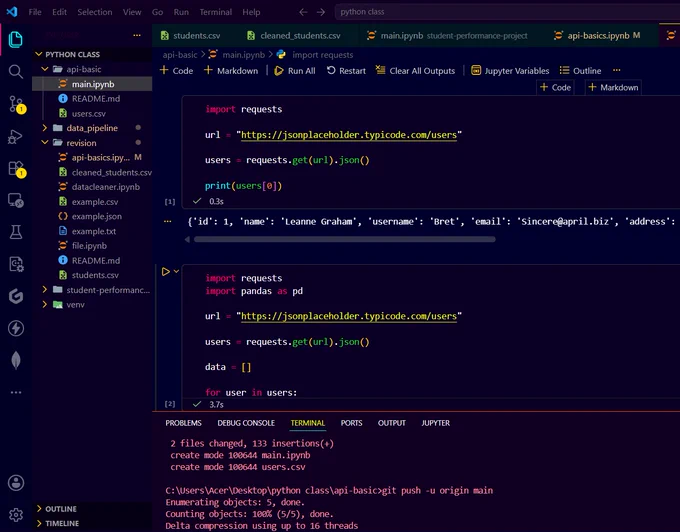Open the Extensions view
Viewport: 680px width, 532px height.
[x=16, y=169]
